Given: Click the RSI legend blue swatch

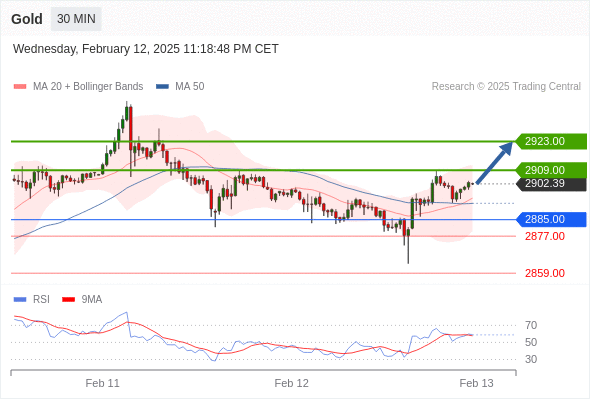Looking at the screenshot, I should 20,300.
